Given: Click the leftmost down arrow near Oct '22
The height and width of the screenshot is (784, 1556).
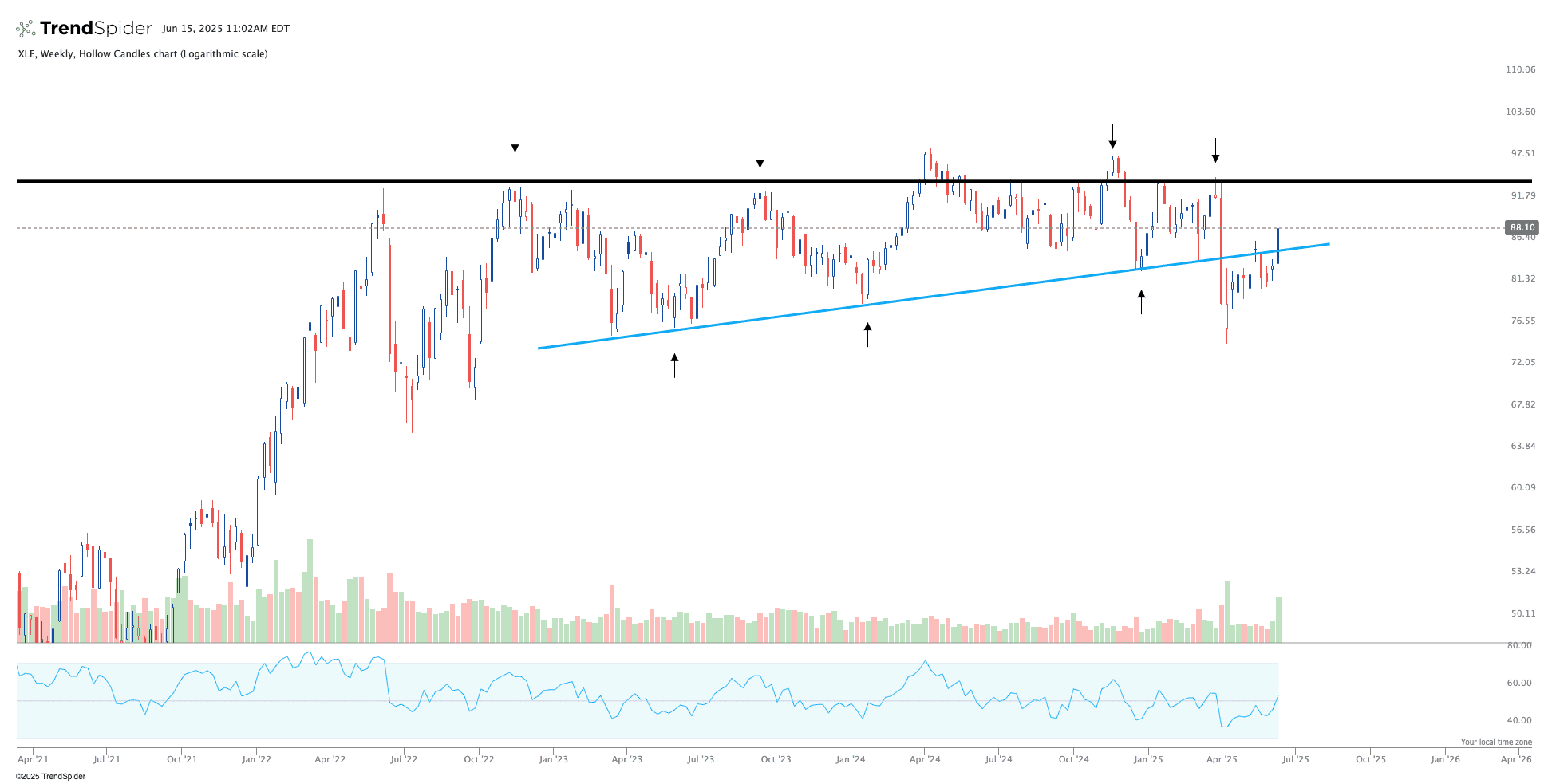Looking at the screenshot, I should click(x=515, y=140).
